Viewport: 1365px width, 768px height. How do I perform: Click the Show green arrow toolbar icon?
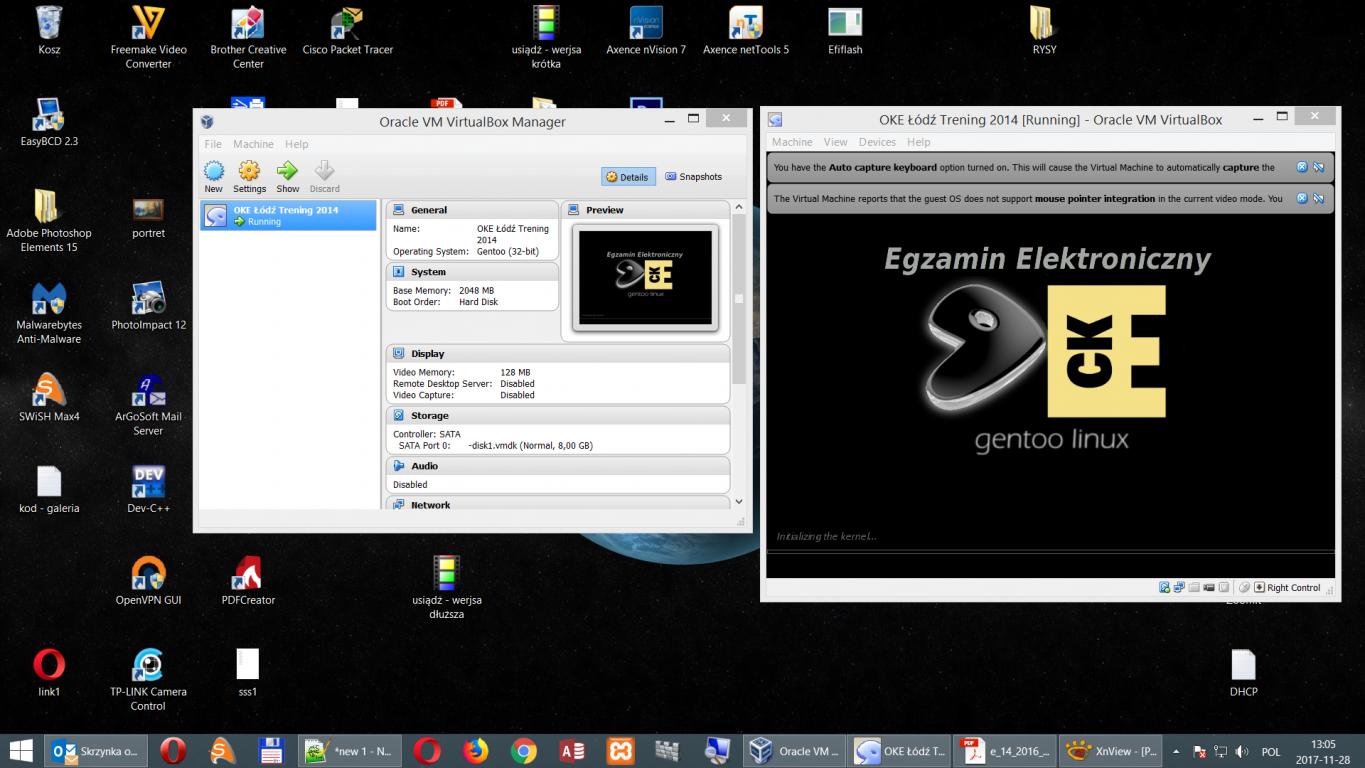(288, 170)
